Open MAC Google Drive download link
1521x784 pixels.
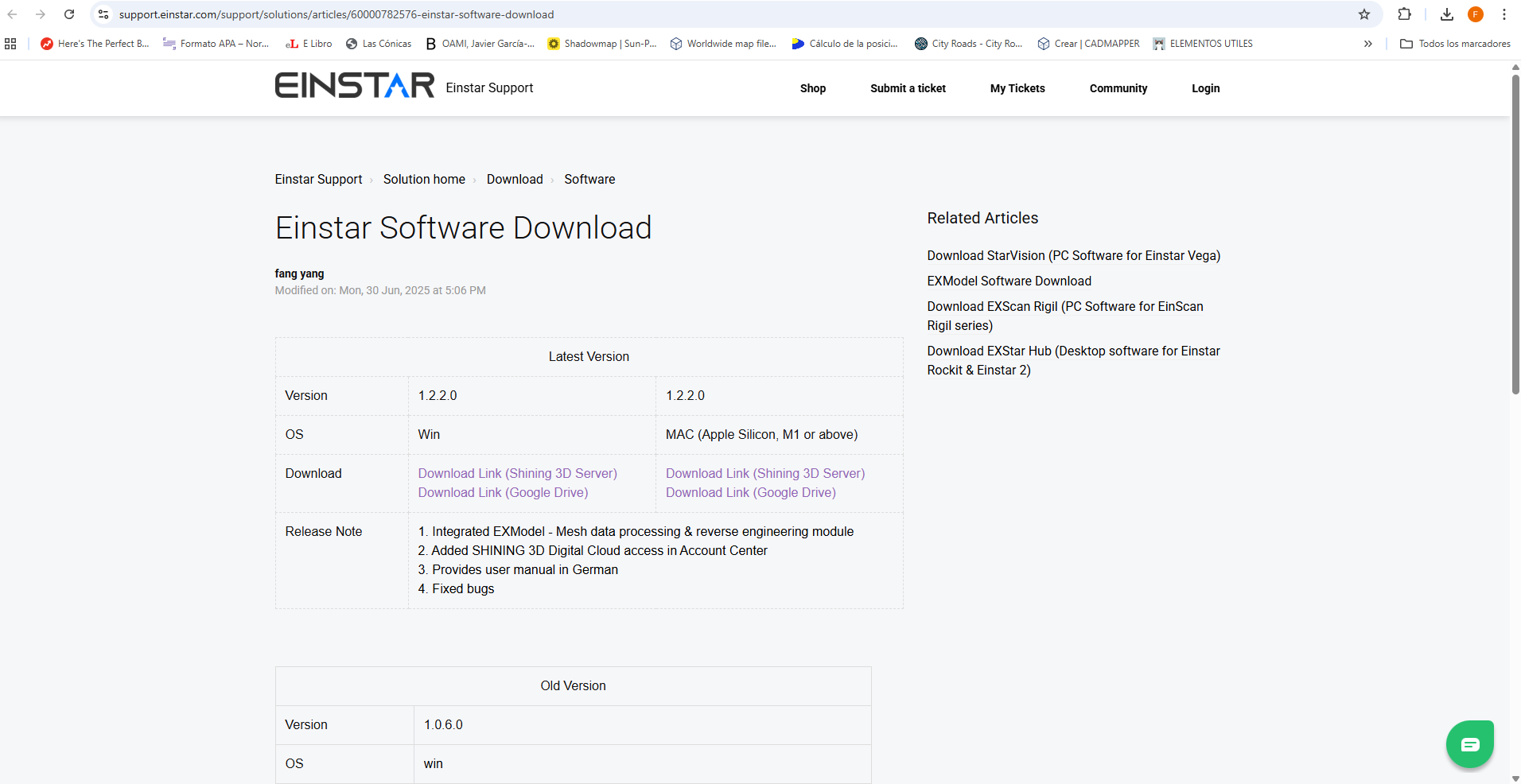(751, 493)
